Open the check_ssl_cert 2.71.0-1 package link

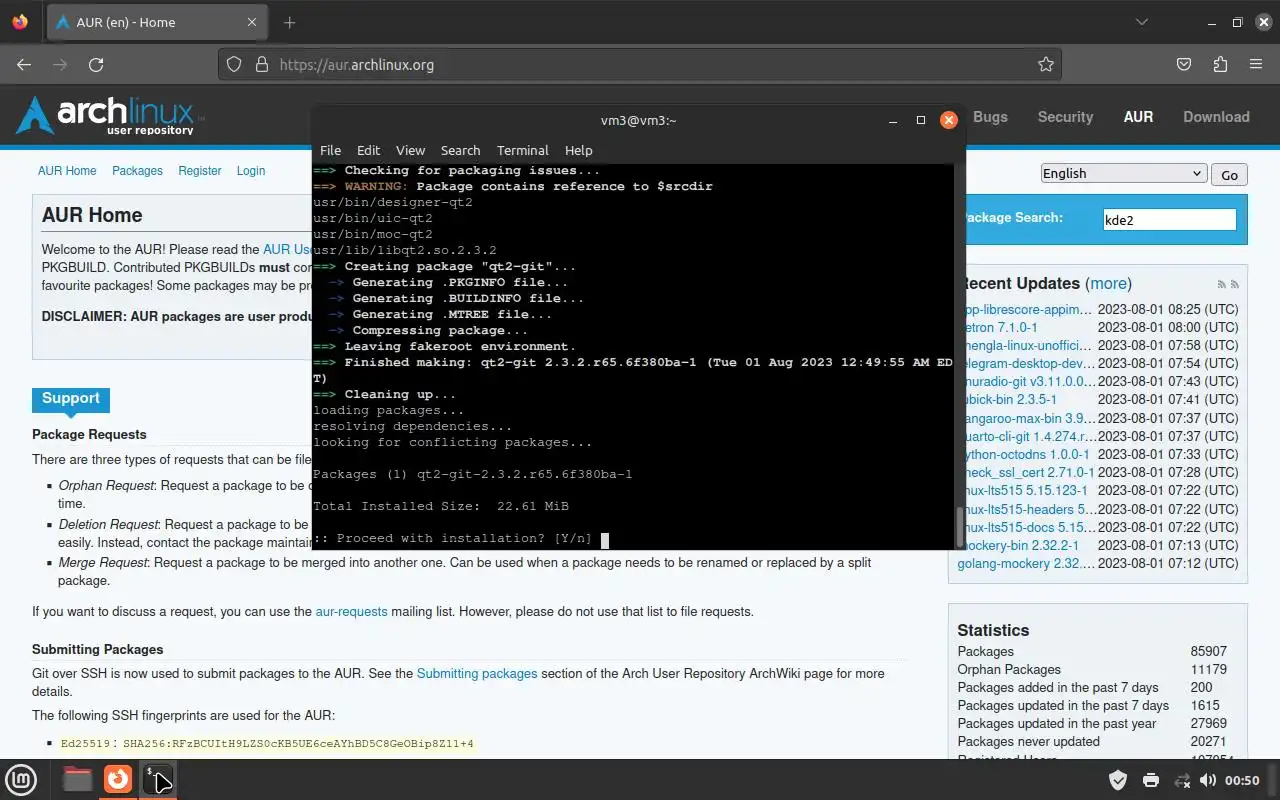pos(1029,472)
